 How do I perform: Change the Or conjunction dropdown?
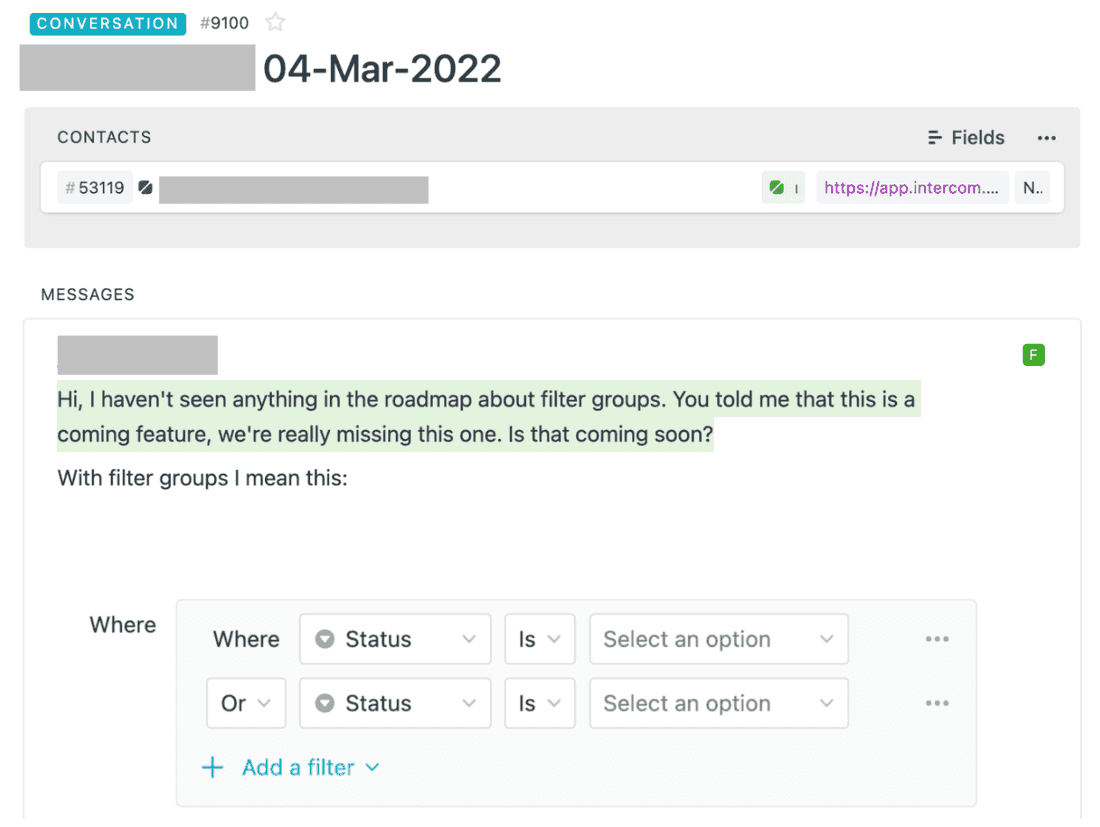[246, 703]
